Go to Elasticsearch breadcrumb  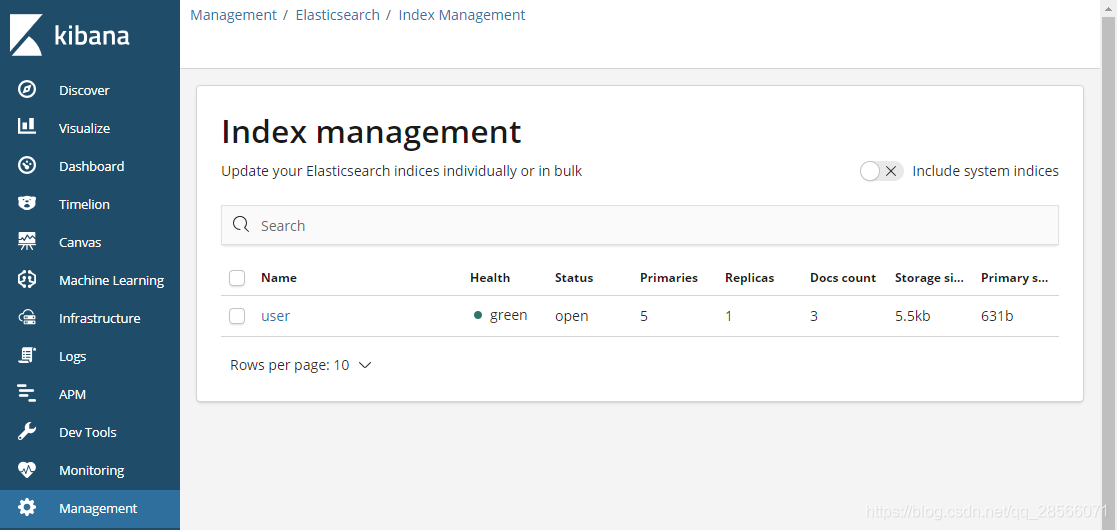coord(338,15)
